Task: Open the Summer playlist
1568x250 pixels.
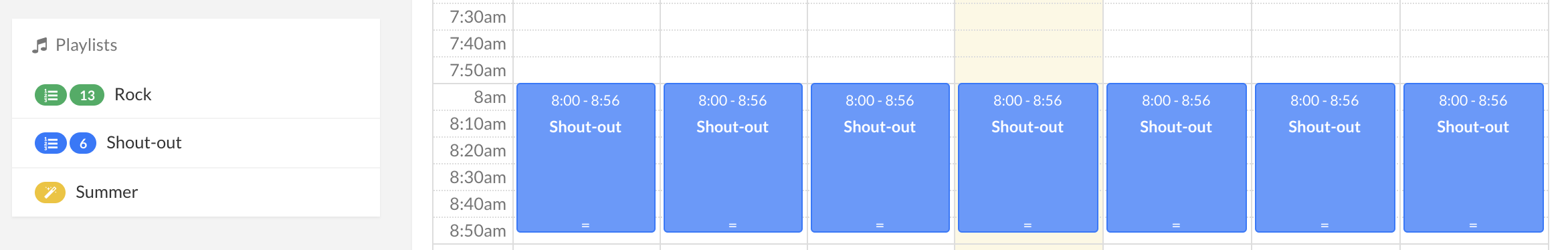Action: tap(106, 193)
